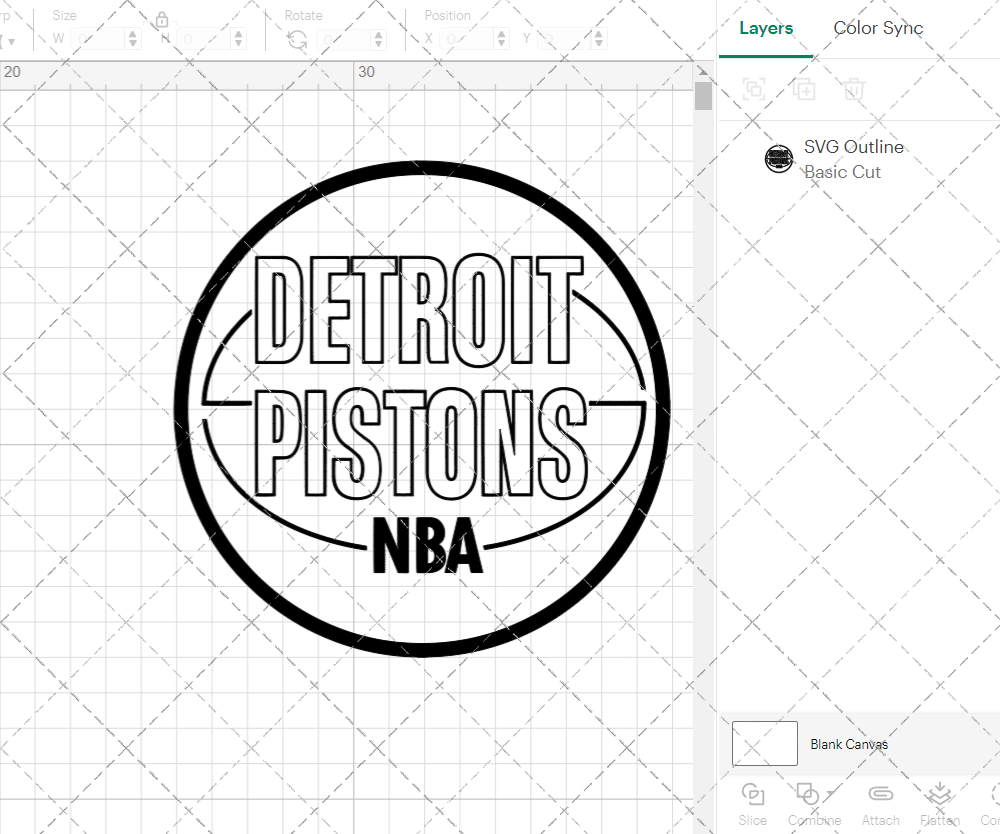Toggle the size aspect ratio lock
Image resolution: width=1000 pixels, height=834 pixels.
pyautogui.click(x=161, y=19)
